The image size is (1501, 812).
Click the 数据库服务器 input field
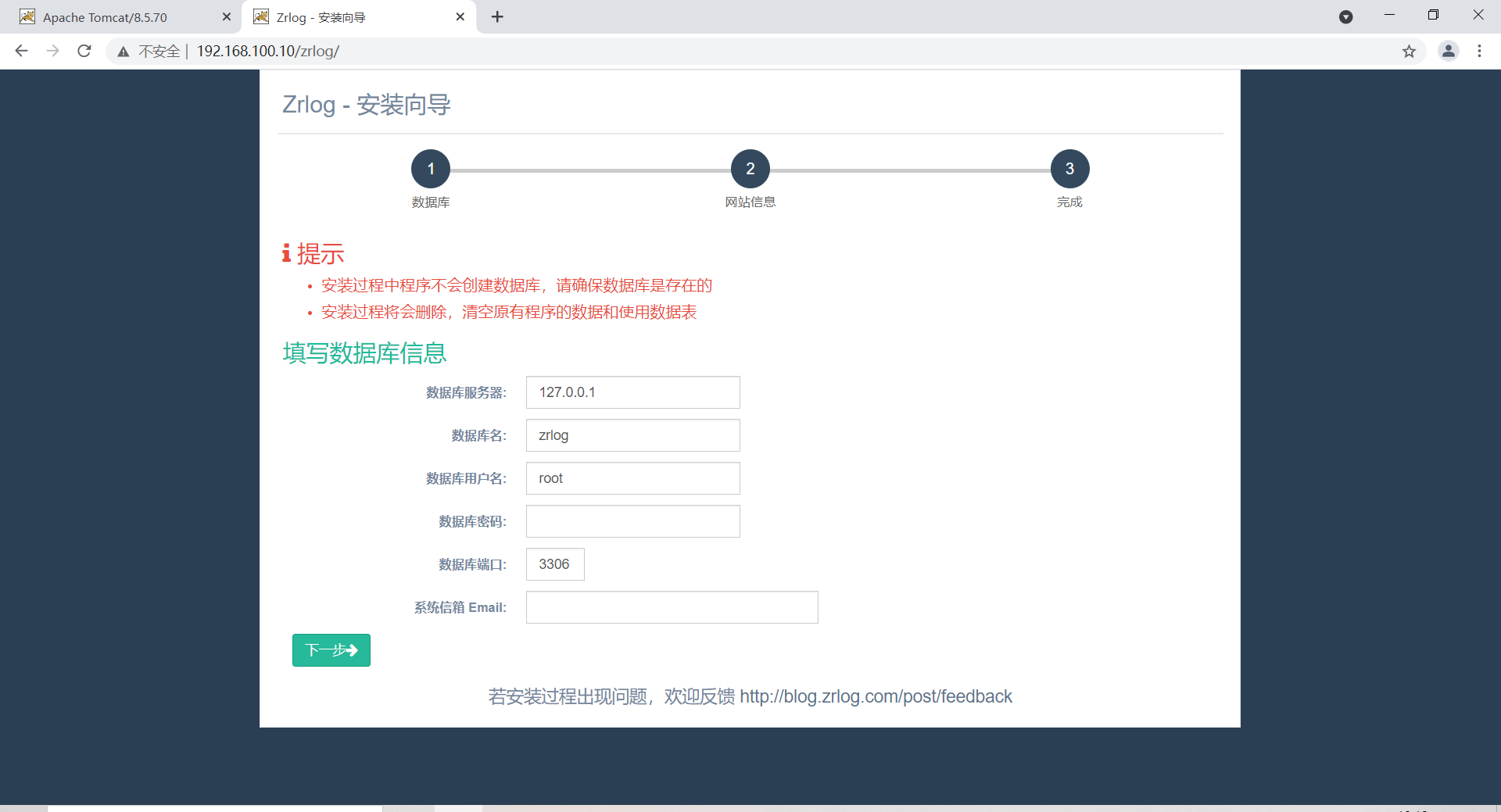[633, 392]
